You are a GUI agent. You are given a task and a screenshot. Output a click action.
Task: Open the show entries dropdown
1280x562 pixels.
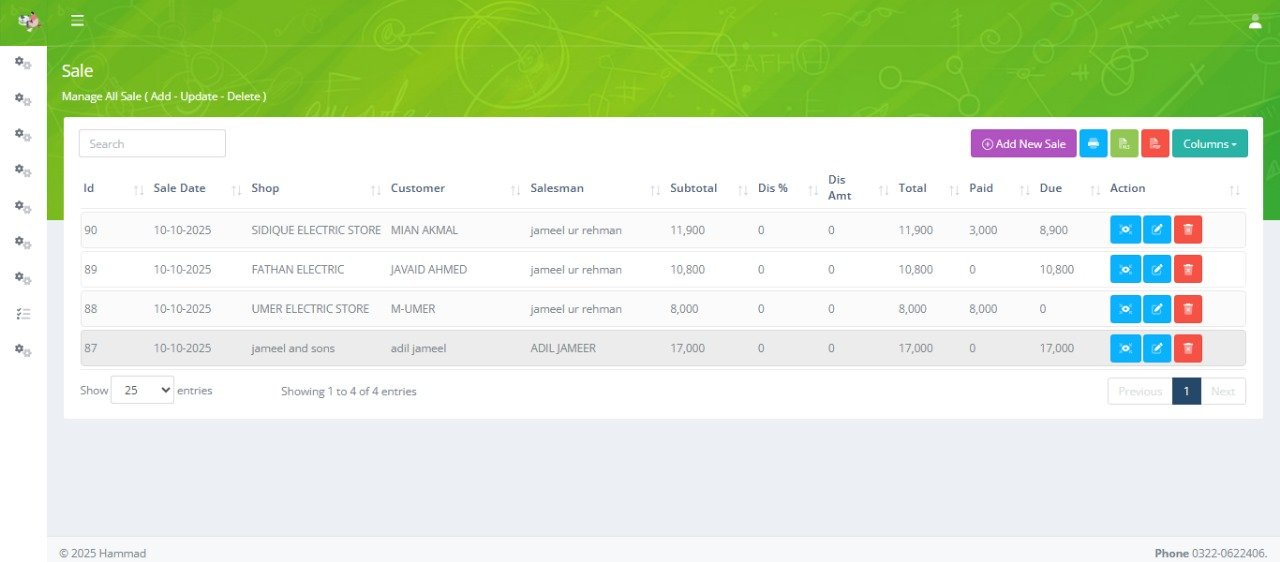point(142,390)
